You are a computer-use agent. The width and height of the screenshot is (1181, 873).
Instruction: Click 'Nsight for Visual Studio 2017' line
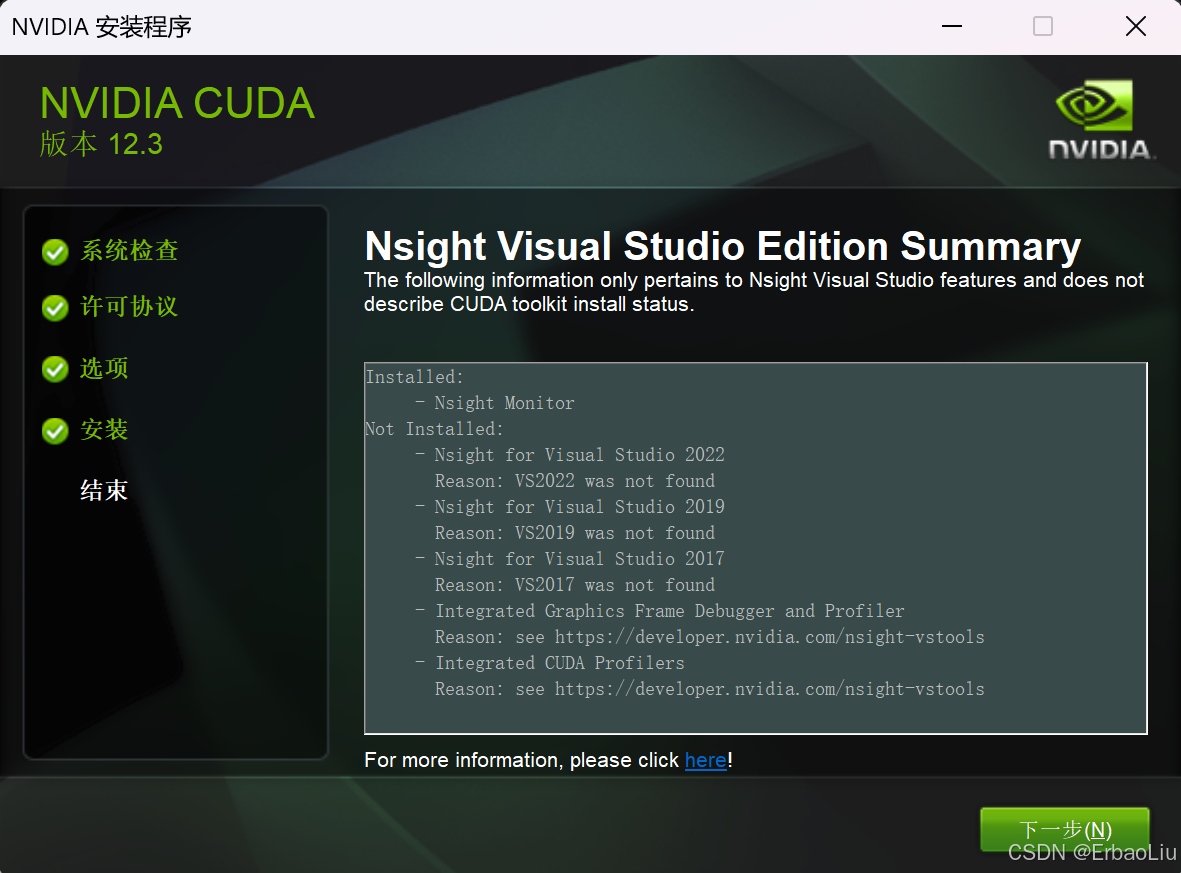pos(579,559)
